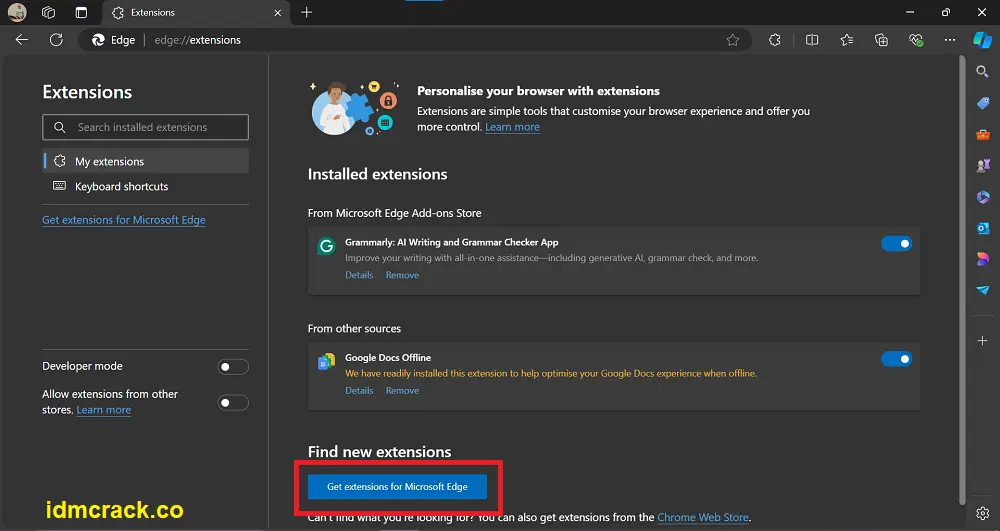Open the Workspaces icon
Image resolution: width=1000 pixels, height=531 pixels.
tap(48, 12)
